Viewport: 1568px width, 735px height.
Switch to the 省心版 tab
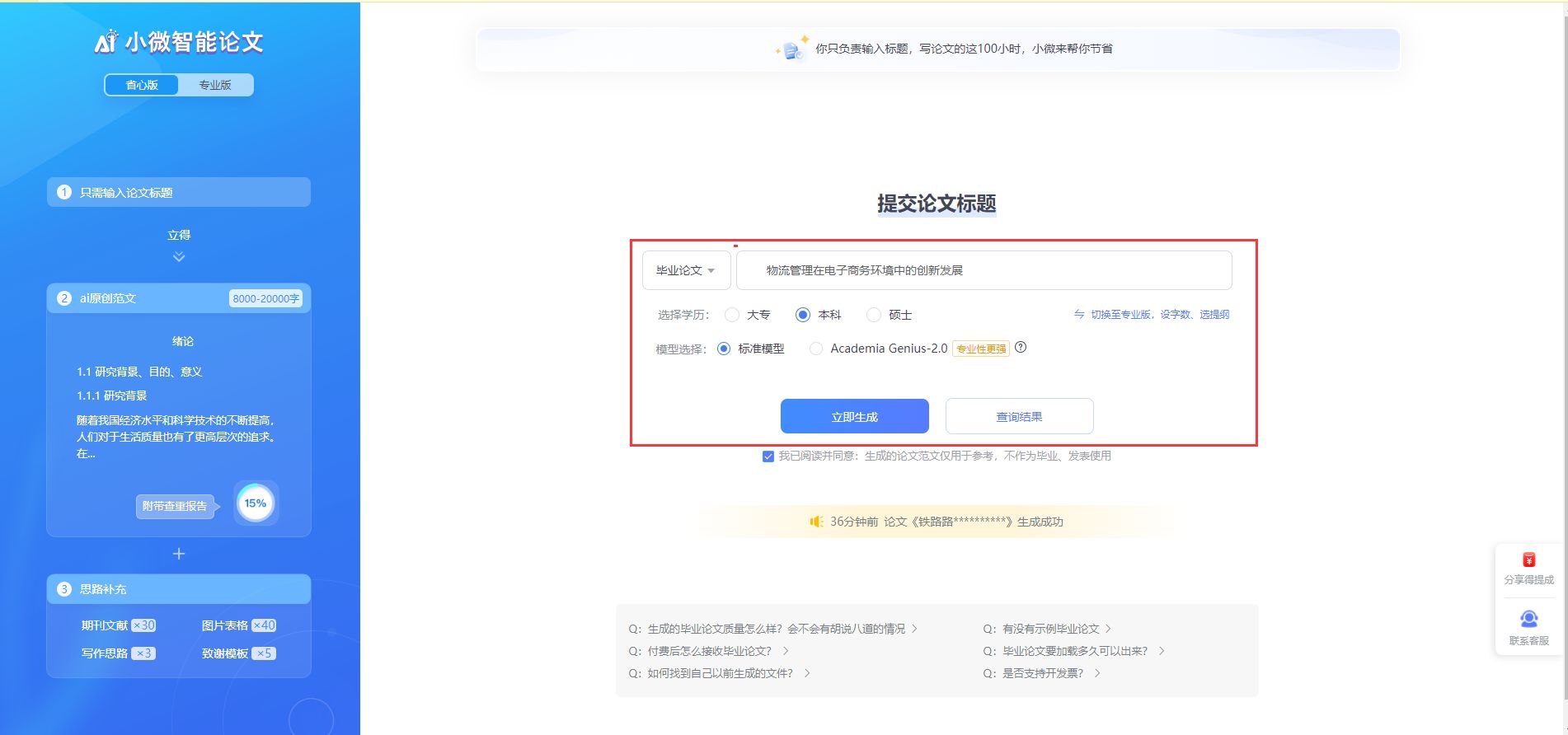point(142,85)
